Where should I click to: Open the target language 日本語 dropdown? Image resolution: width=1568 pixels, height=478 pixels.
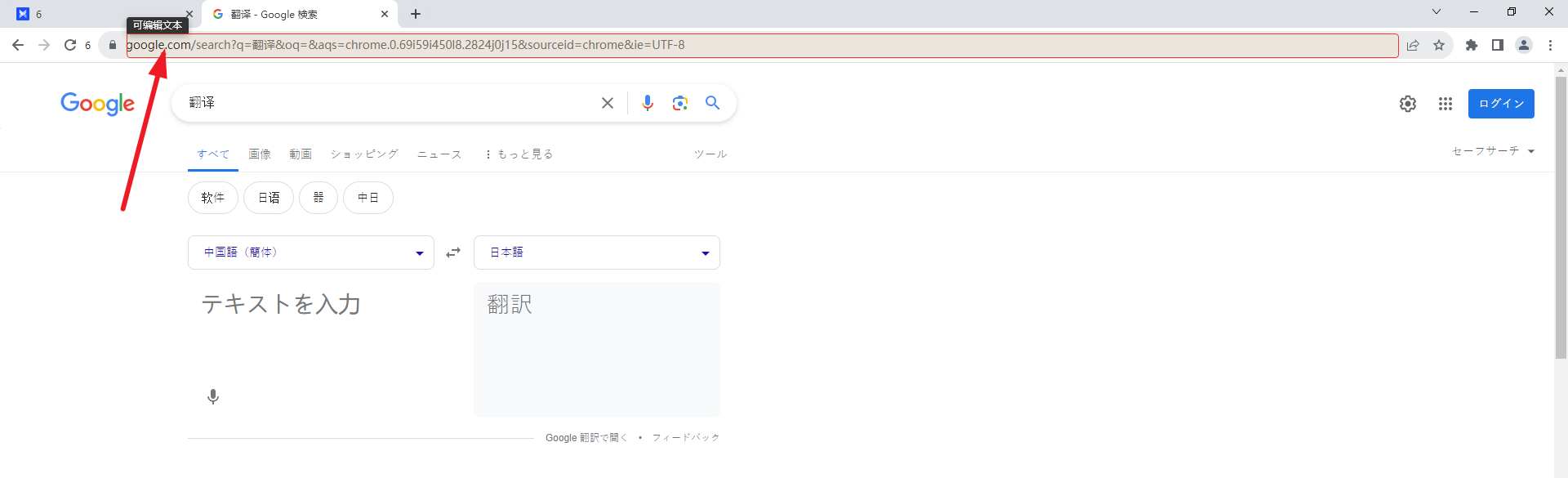[597, 252]
